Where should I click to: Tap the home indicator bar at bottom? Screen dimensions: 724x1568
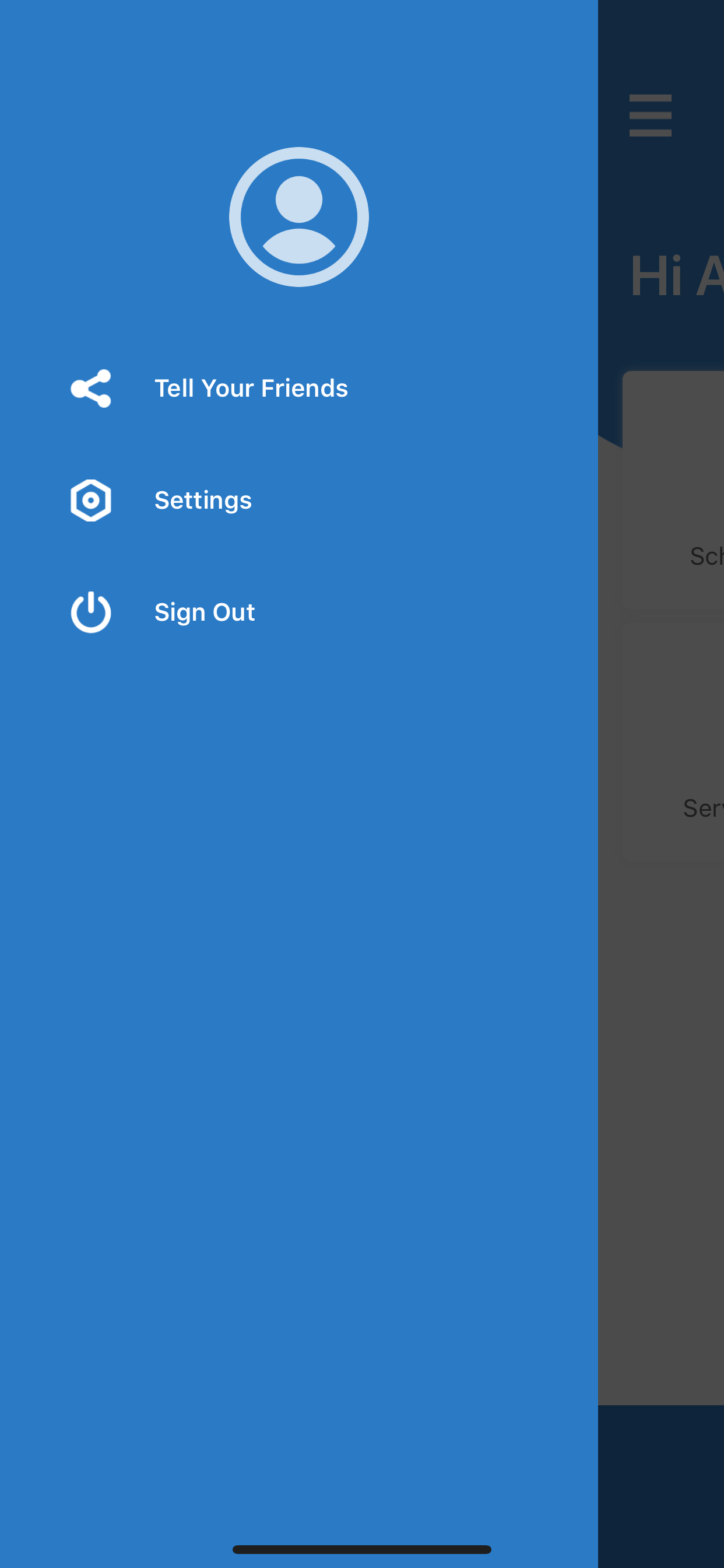(361, 1549)
